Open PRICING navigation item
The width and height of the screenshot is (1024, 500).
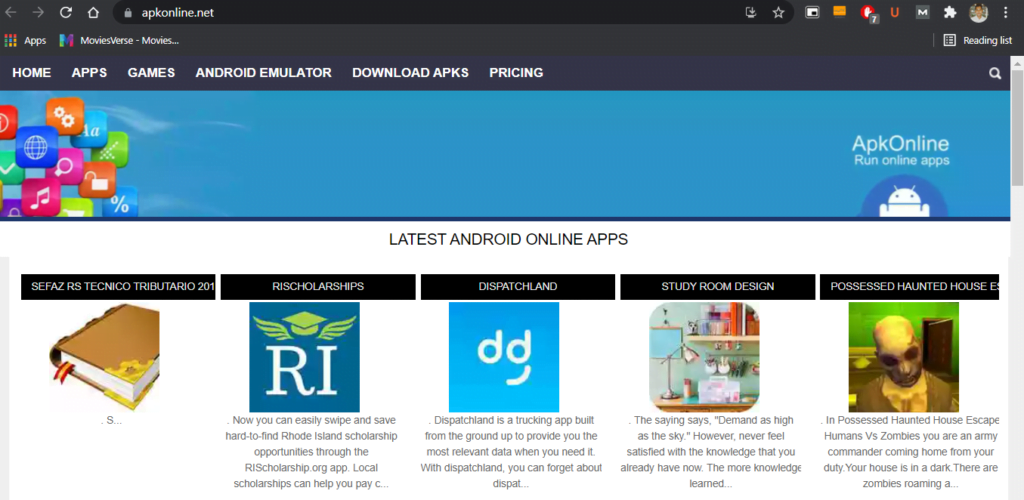(x=516, y=73)
